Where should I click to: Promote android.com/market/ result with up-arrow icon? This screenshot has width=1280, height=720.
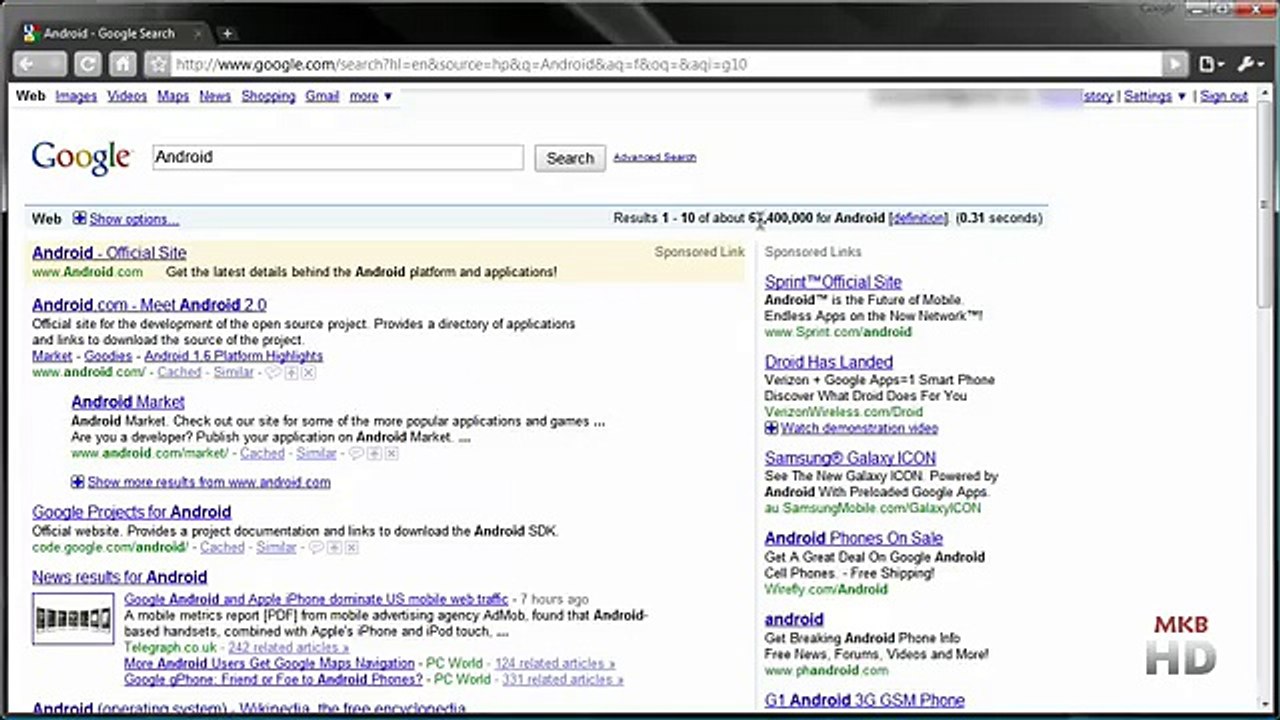coord(374,453)
